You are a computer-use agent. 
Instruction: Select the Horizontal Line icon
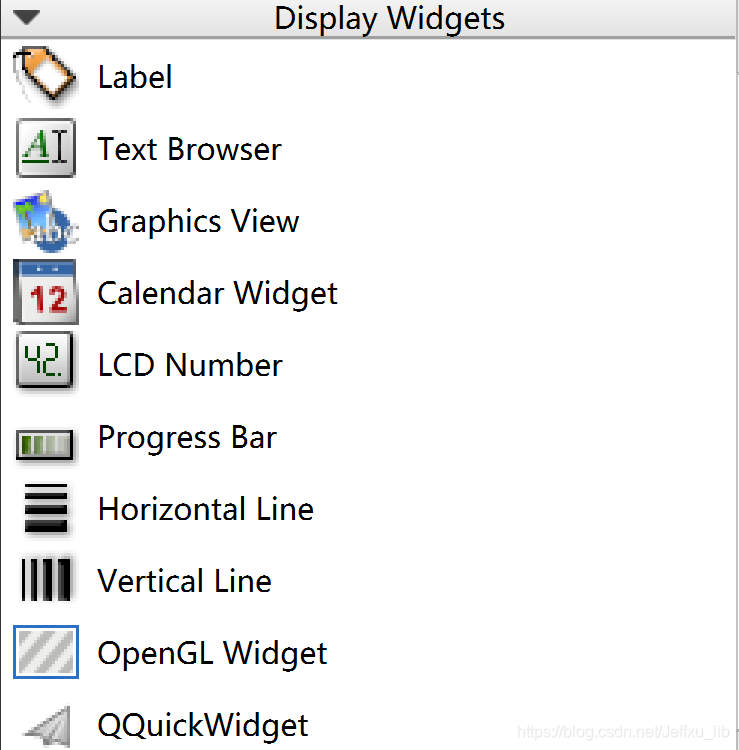pos(46,508)
